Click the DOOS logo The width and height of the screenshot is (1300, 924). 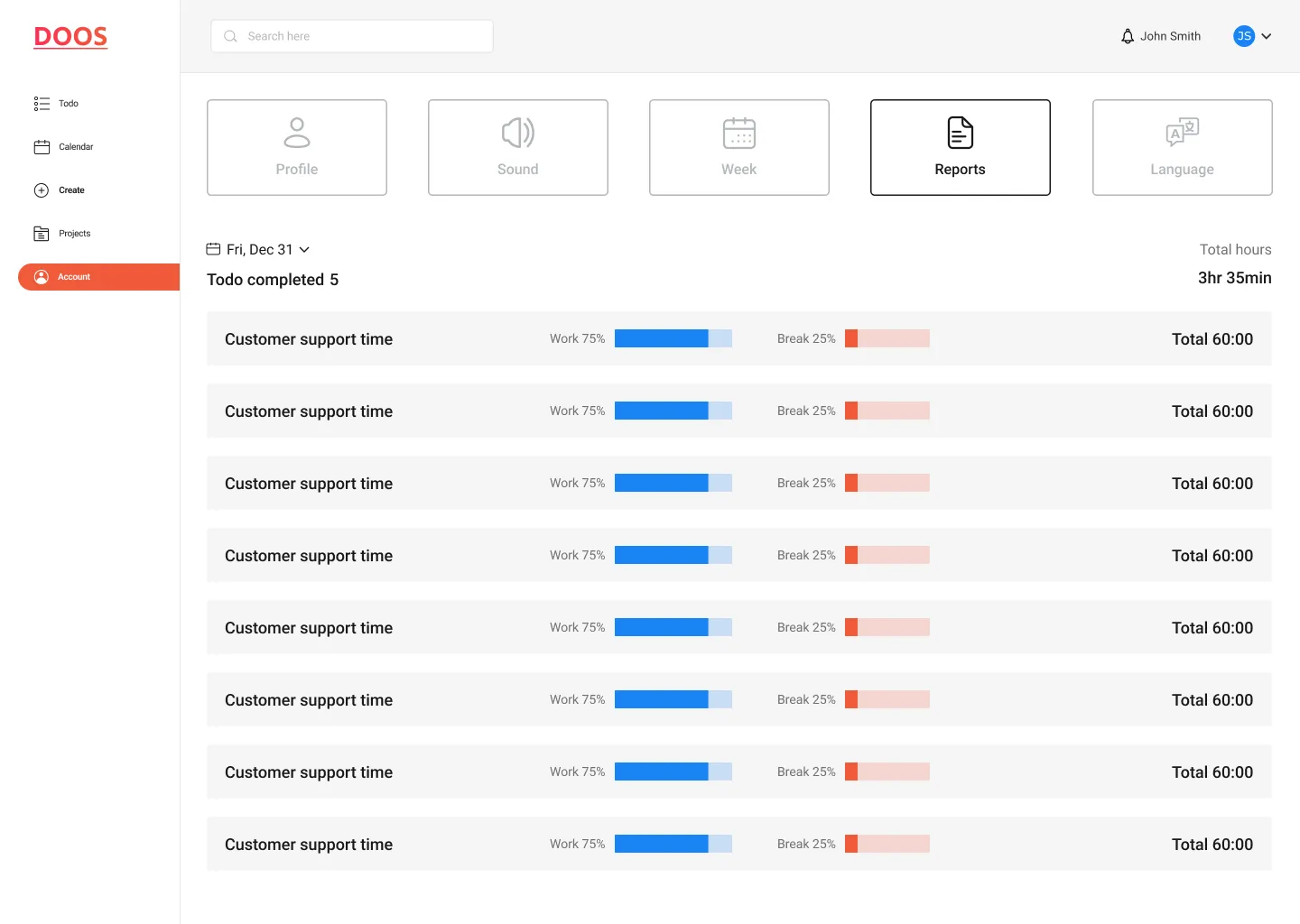coord(70,37)
